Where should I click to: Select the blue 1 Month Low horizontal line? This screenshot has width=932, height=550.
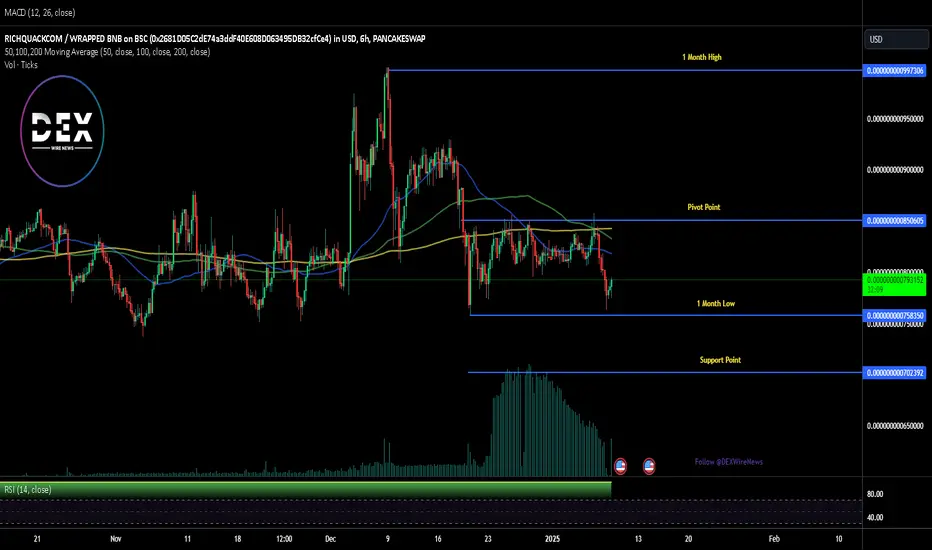tap(666, 315)
